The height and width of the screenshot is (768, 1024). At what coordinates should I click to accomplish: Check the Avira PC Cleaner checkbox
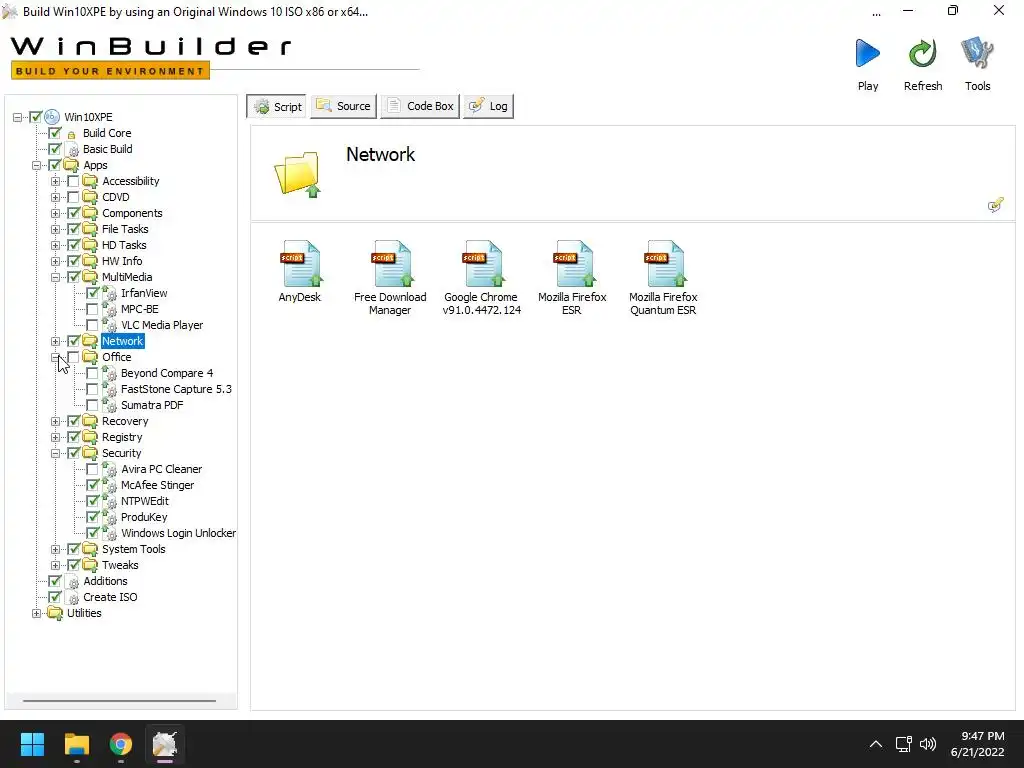tap(93, 469)
